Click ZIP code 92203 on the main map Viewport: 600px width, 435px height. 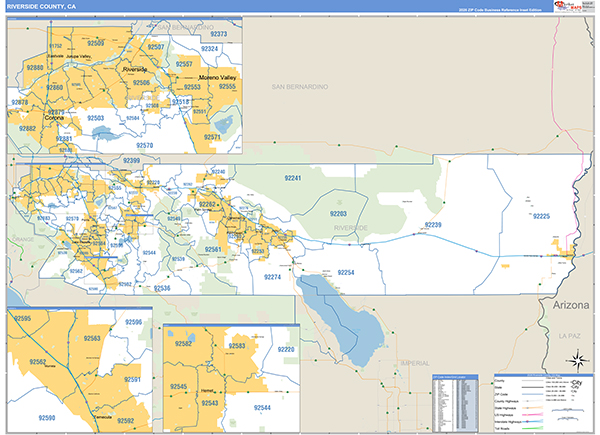(338, 213)
